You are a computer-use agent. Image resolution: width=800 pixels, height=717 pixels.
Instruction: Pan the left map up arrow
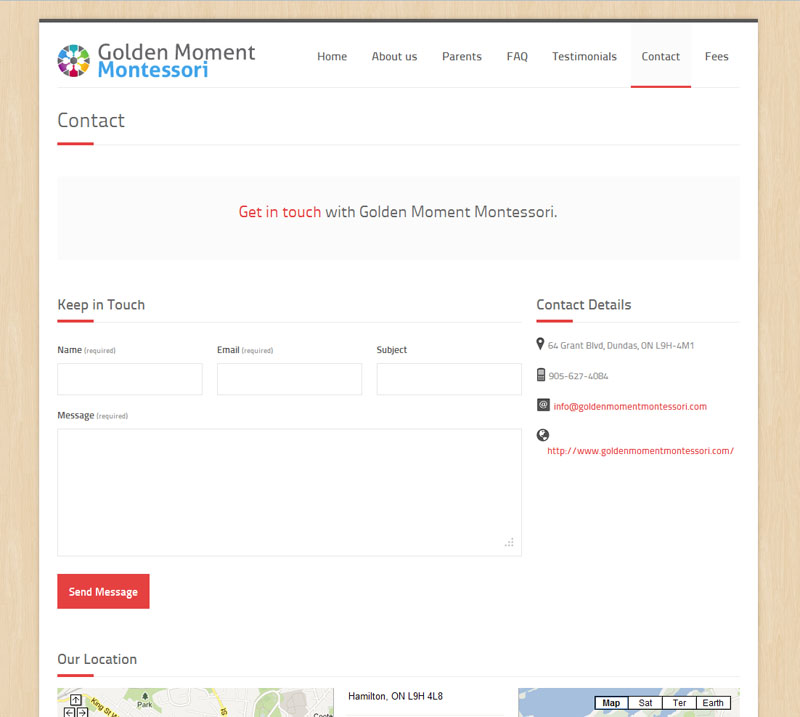tap(76, 700)
